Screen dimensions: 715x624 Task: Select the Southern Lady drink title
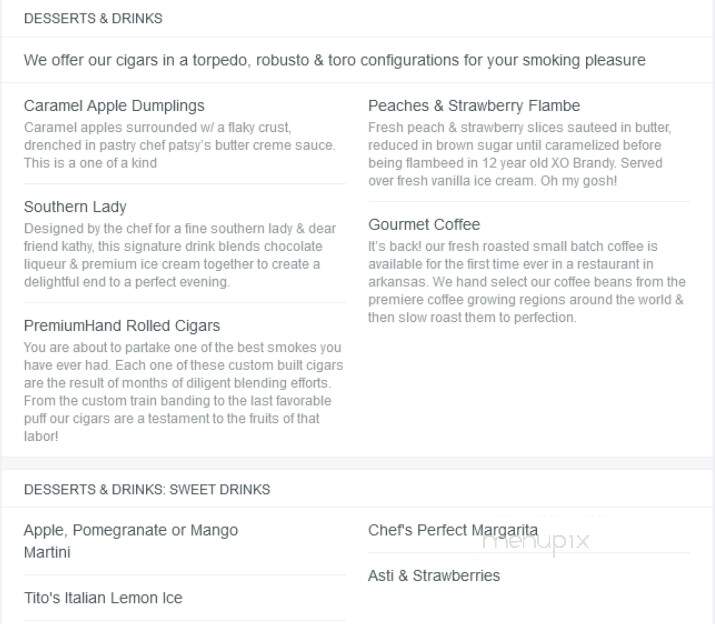pos(75,207)
